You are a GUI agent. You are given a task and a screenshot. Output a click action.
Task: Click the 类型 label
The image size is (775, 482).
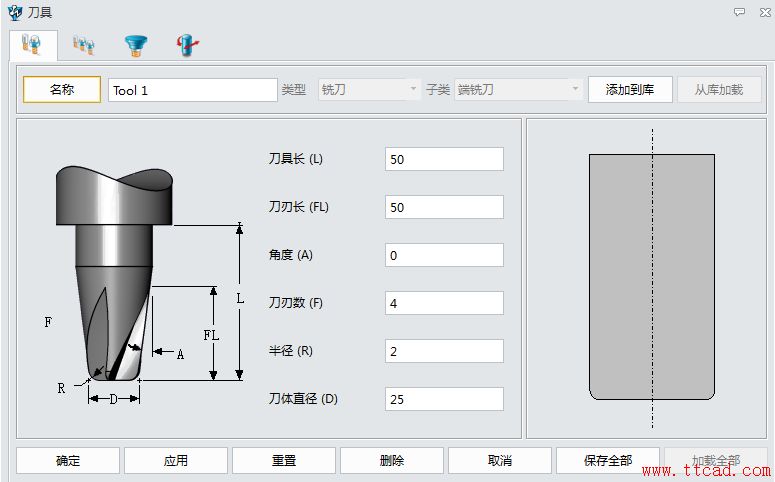pyautogui.click(x=294, y=89)
